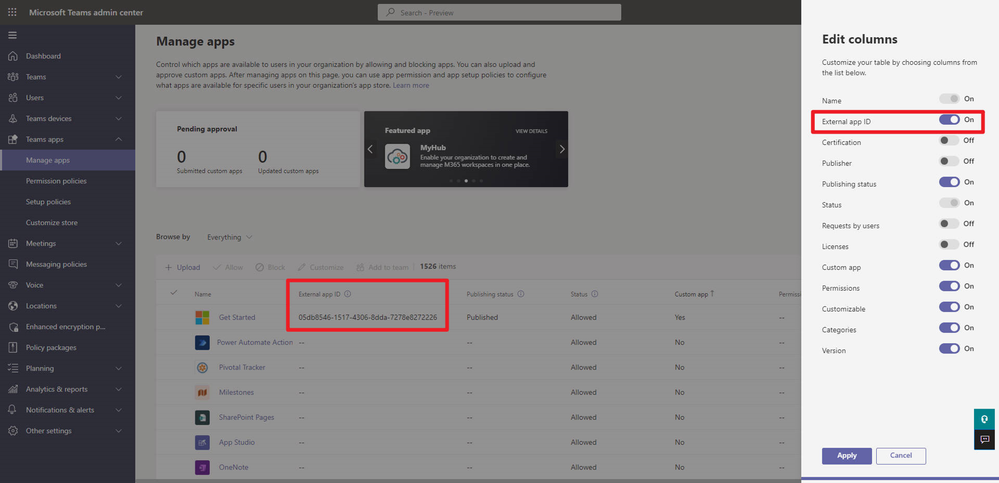Click the OneNote app icon
The height and width of the screenshot is (483, 999).
tap(202, 467)
